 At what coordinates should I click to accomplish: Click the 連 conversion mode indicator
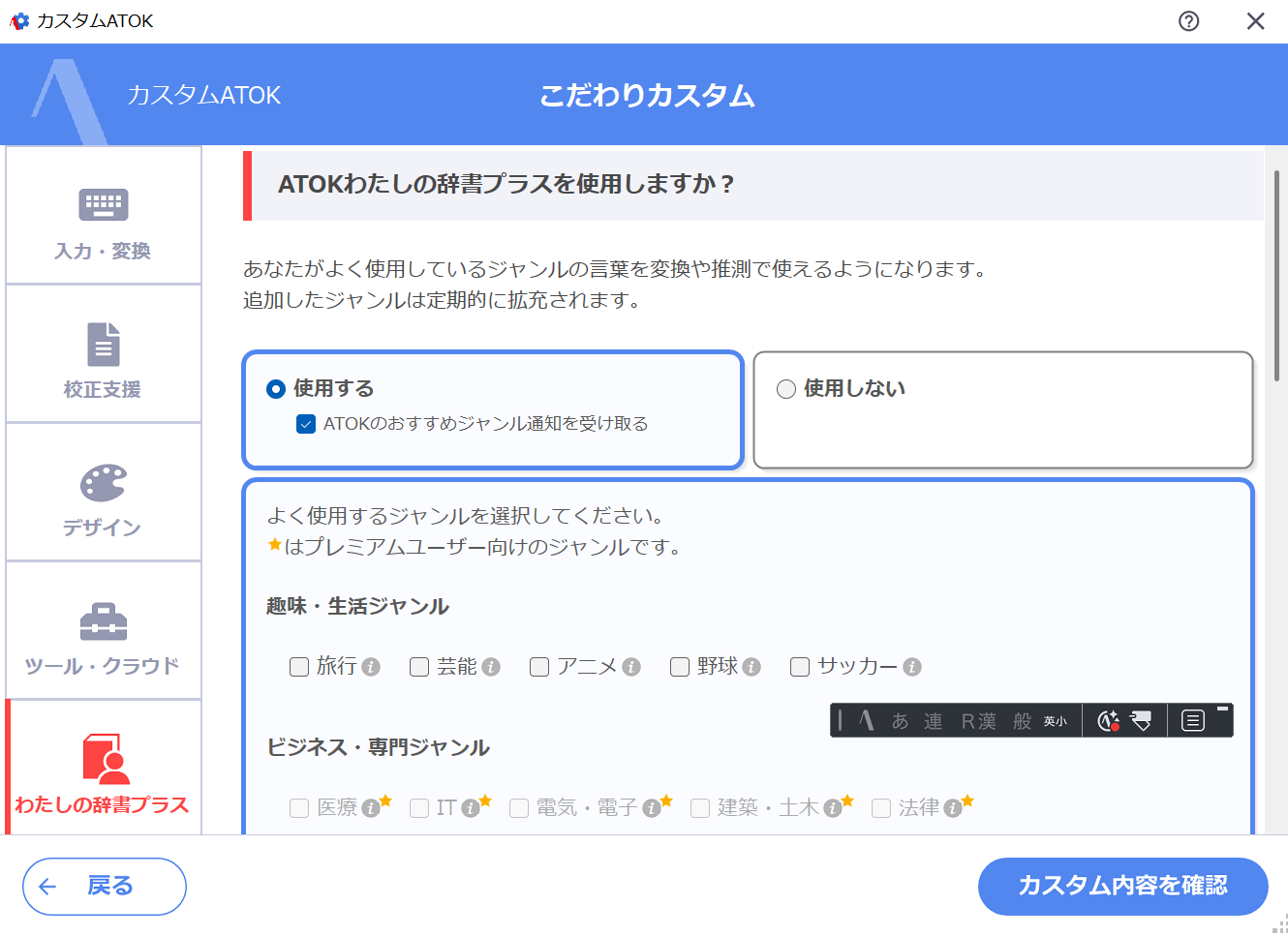(934, 721)
